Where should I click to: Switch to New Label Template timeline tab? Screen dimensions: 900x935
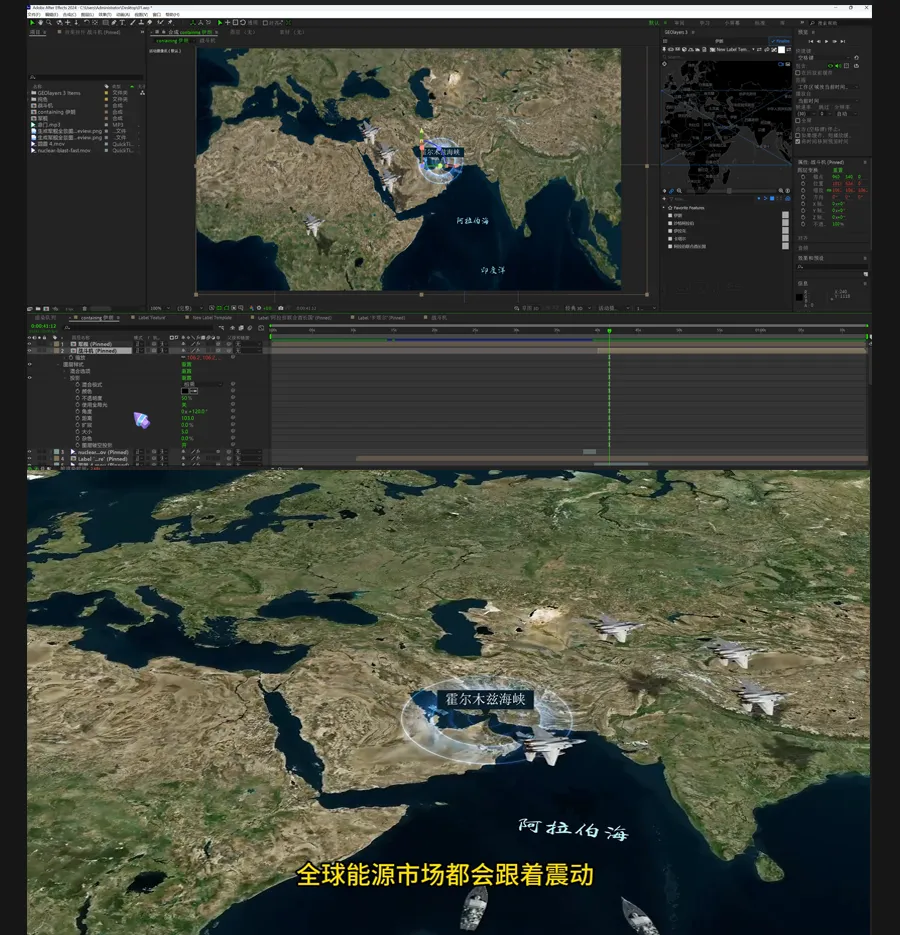pos(212,318)
